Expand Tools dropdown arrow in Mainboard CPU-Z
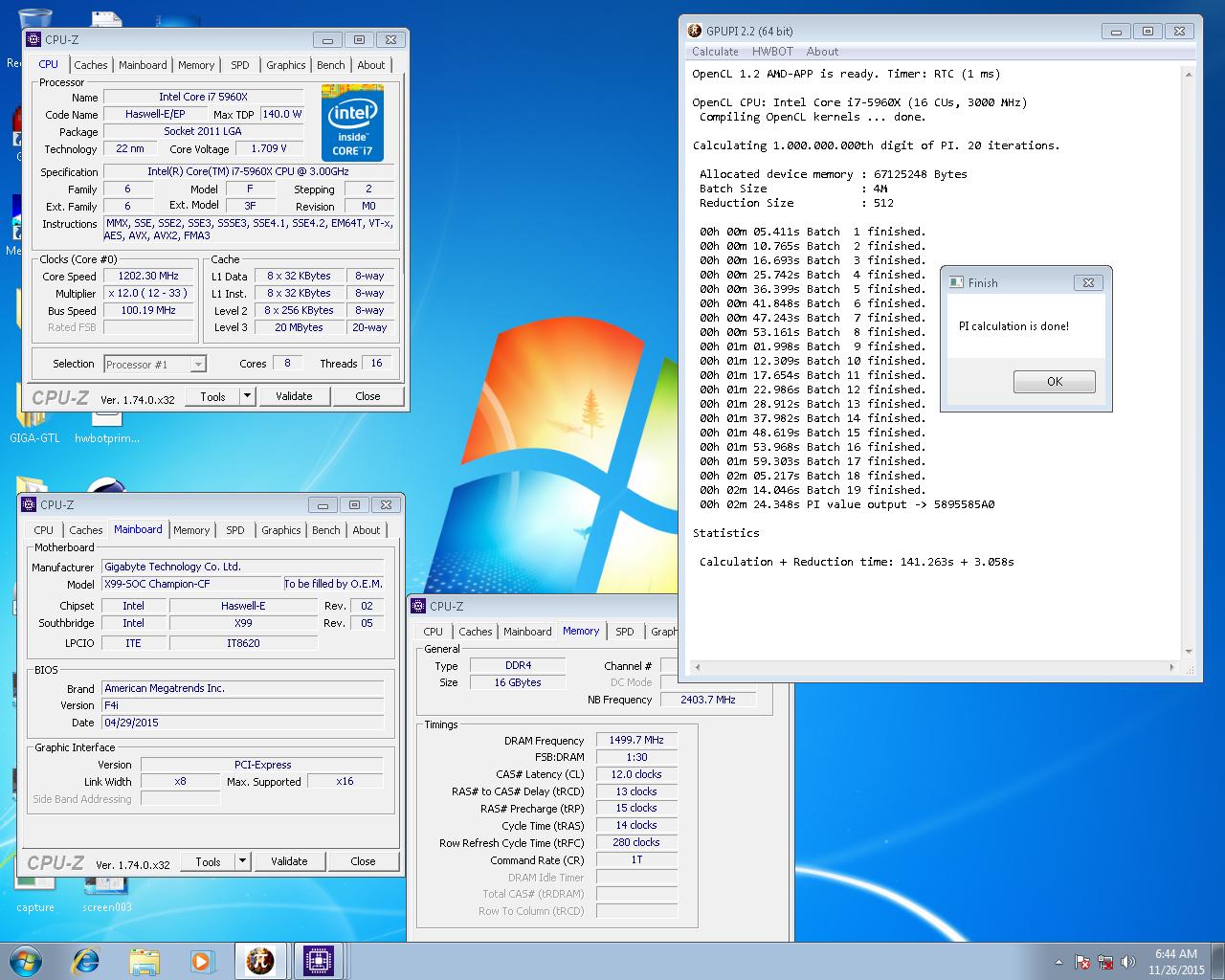The width and height of the screenshot is (1225, 980). click(x=242, y=861)
